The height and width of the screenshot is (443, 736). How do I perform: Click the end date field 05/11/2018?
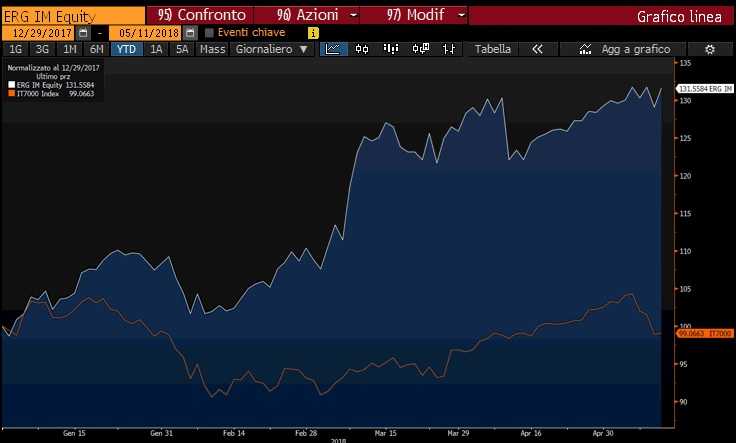[146, 33]
